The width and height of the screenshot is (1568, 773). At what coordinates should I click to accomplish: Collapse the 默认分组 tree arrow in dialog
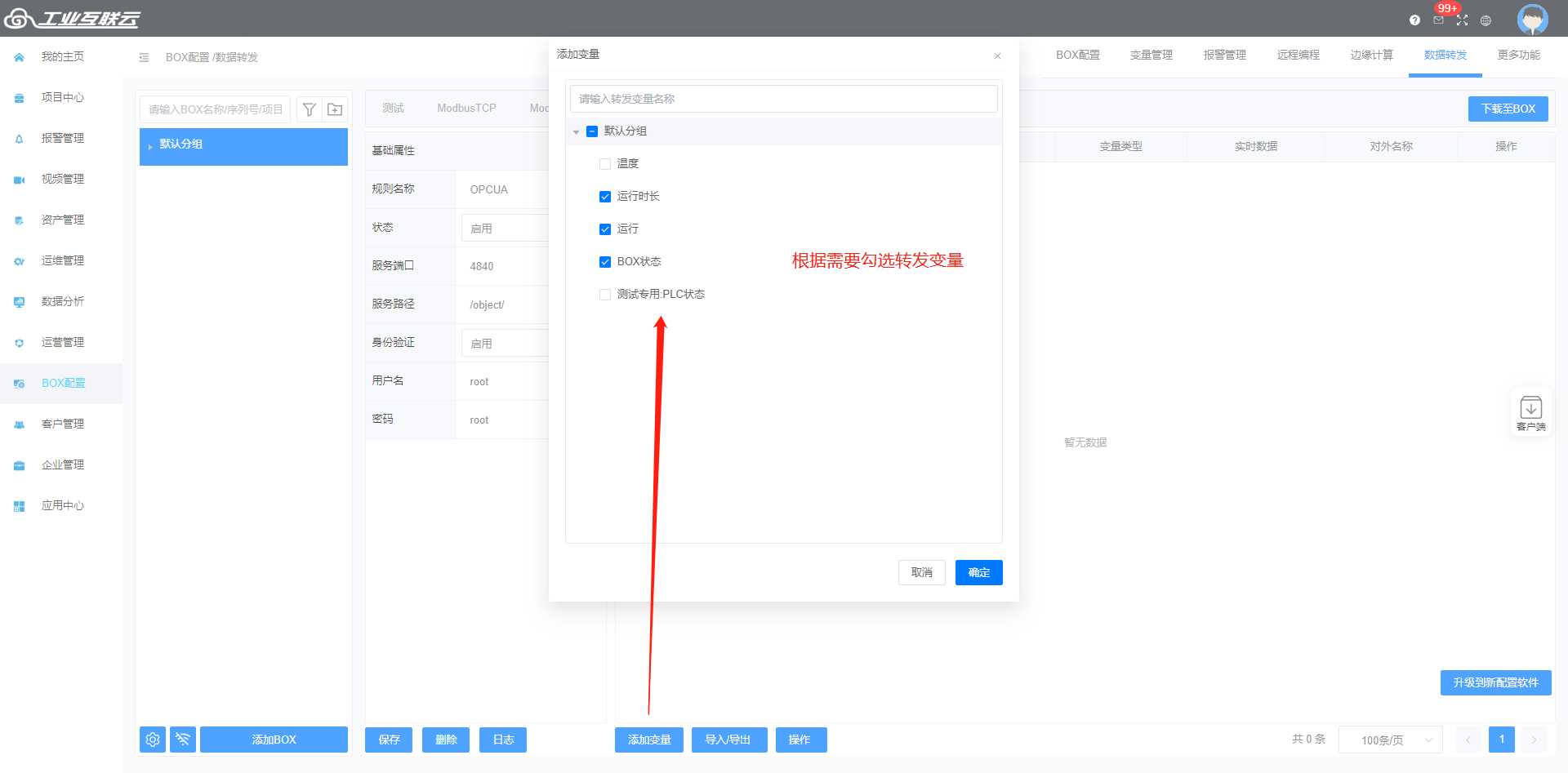pos(576,131)
